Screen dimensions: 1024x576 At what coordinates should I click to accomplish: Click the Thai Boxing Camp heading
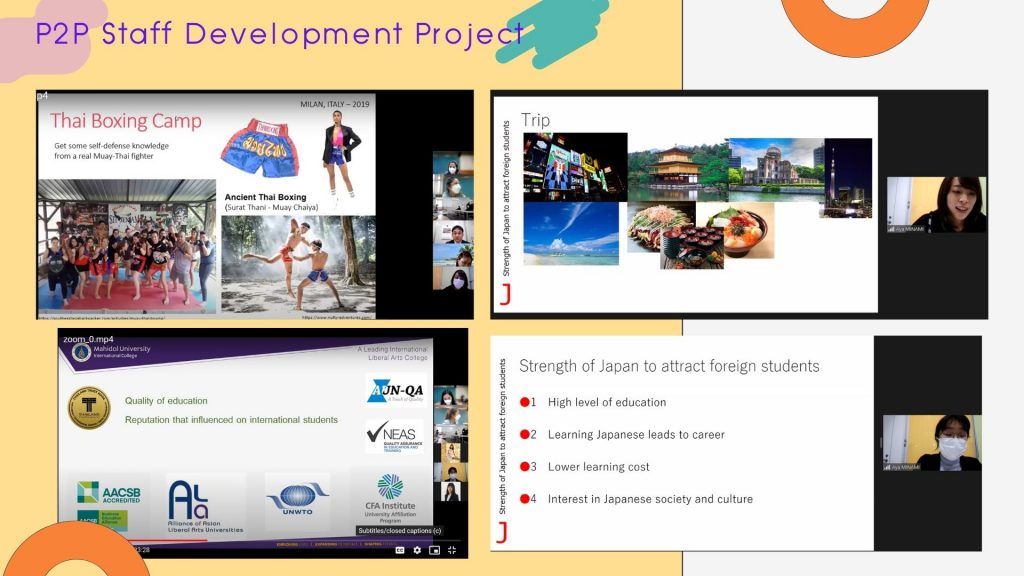126,122
